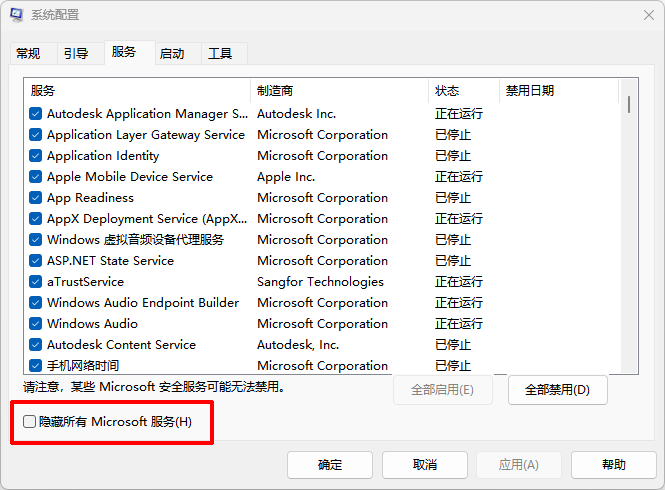Select the aTrustService row name

click(x=85, y=282)
